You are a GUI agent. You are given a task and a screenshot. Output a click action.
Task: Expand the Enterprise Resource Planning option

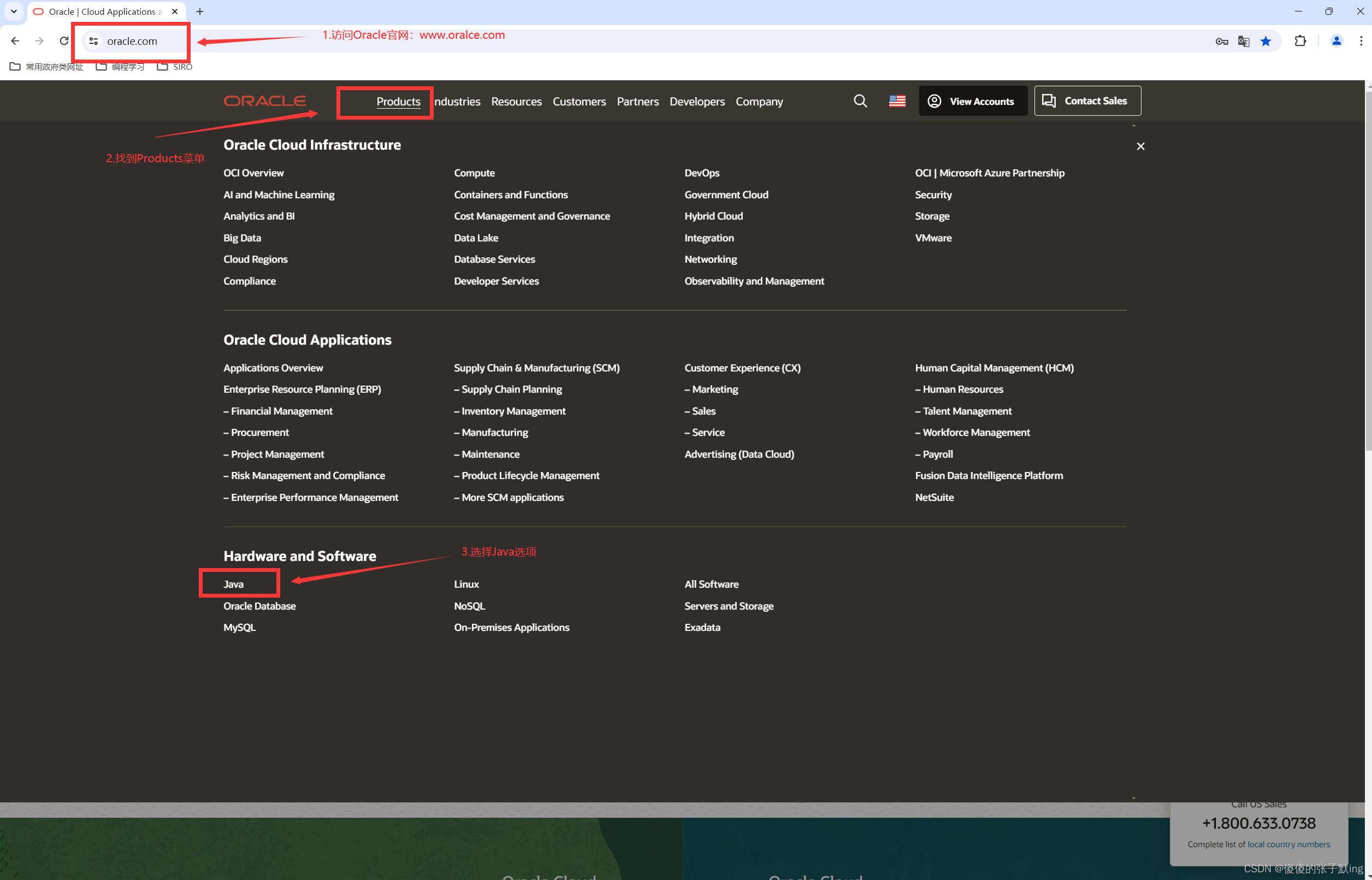coord(303,389)
